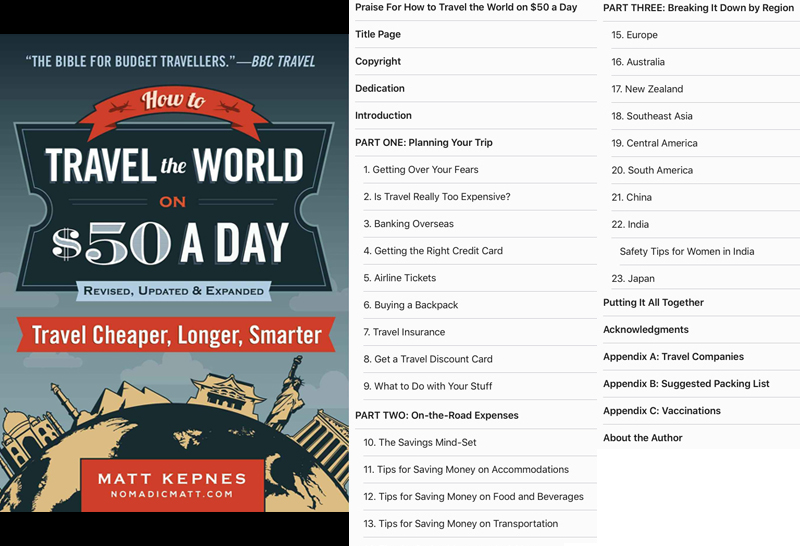The image size is (800, 546).
Task: Open the Copyright entry
Action: point(476,61)
